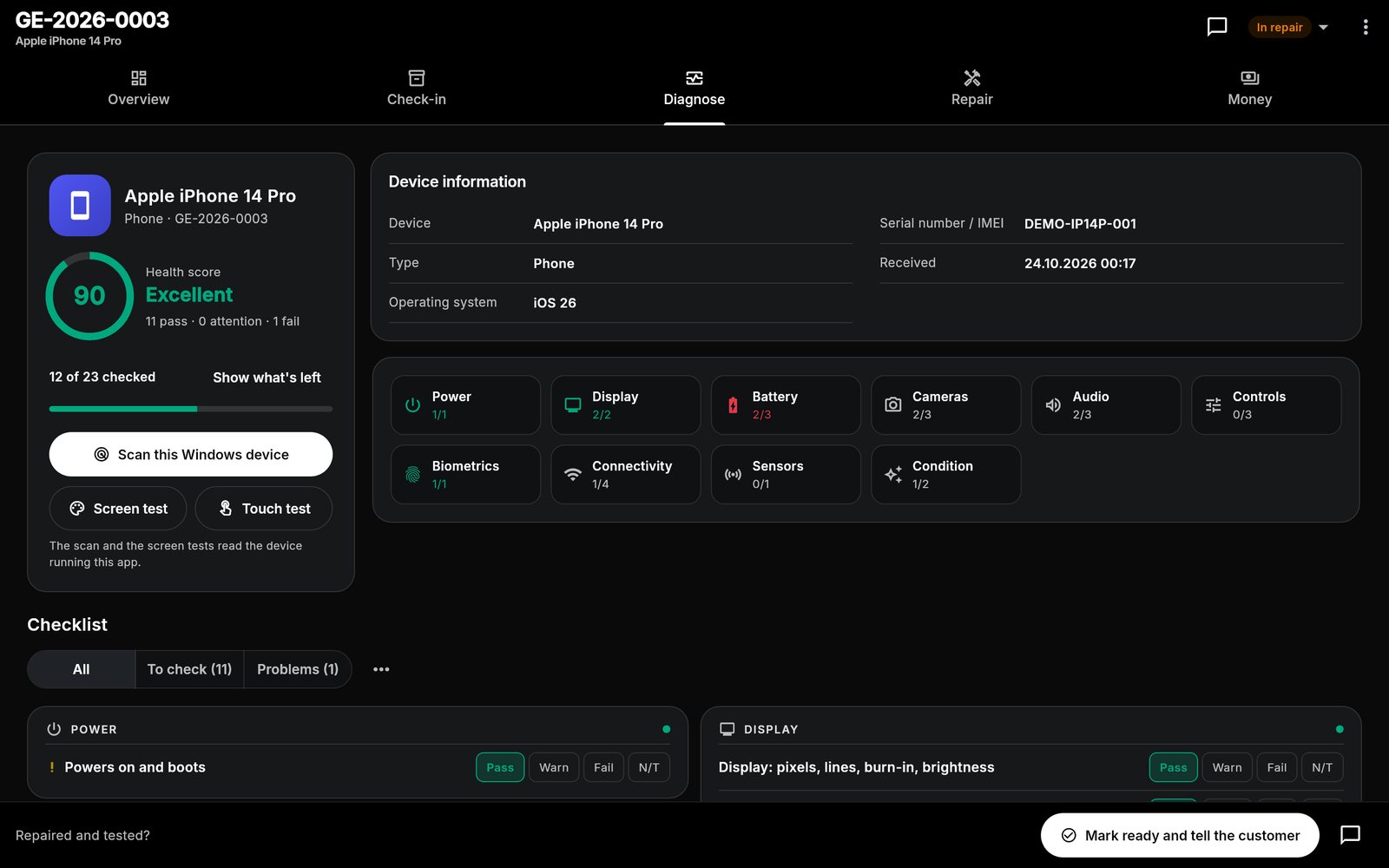Image resolution: width=1389 pixels, height=868 pixels.
Task: Go to the Repair tab
Action: [x=972, y=89]
